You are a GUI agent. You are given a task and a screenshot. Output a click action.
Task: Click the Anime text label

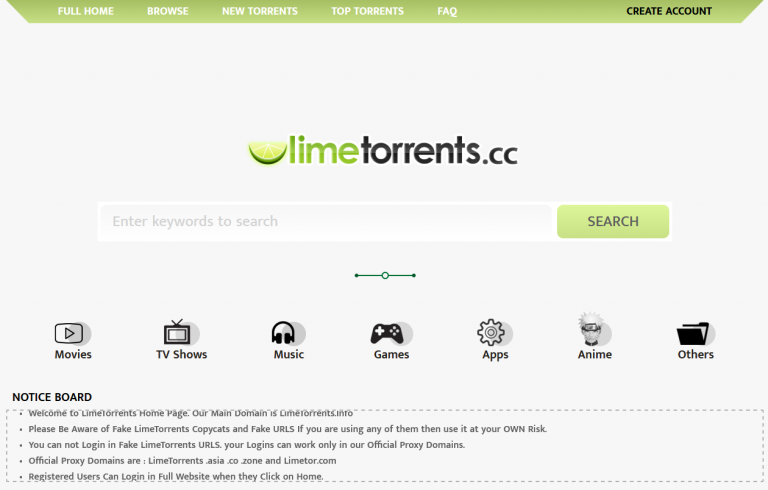tap(595, 354)
